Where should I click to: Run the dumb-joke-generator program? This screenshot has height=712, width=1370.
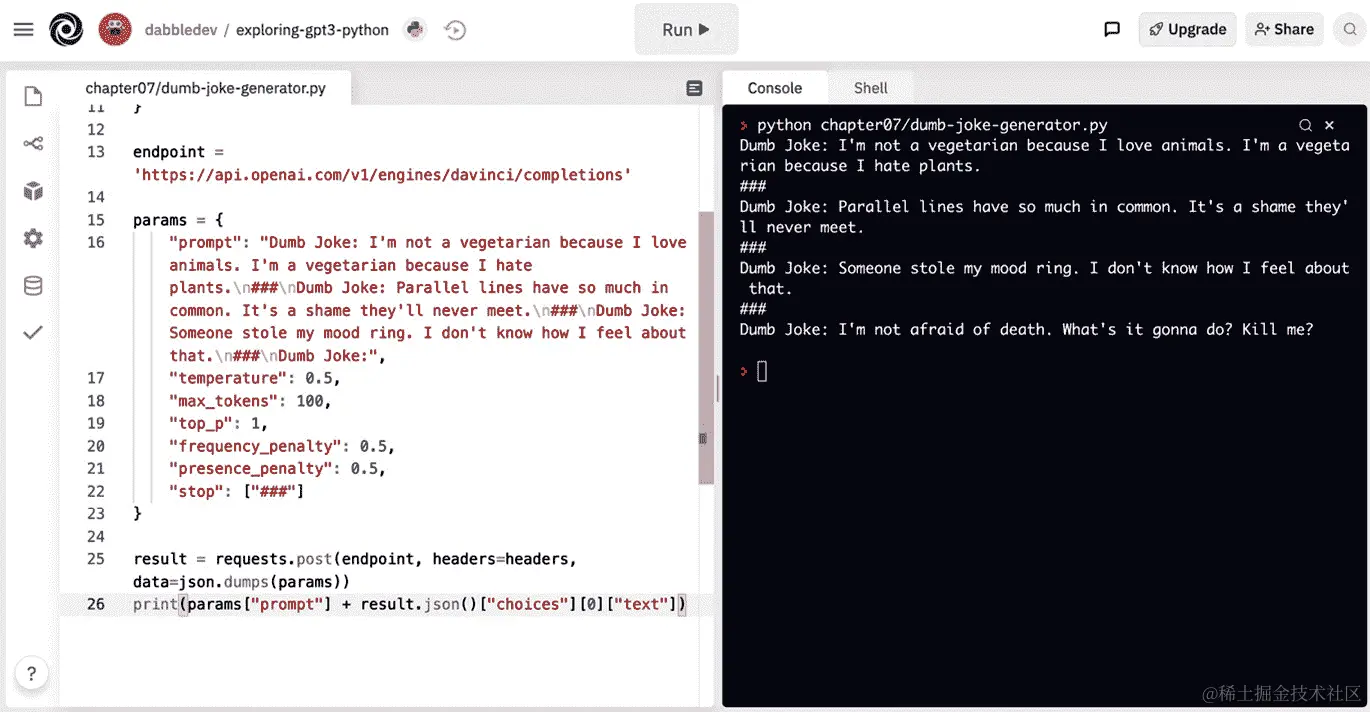pyautogui.click(x=686, y=29)
